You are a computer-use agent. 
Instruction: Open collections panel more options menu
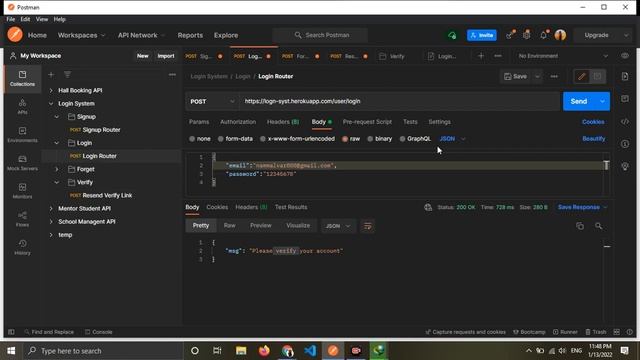[172, 75]
